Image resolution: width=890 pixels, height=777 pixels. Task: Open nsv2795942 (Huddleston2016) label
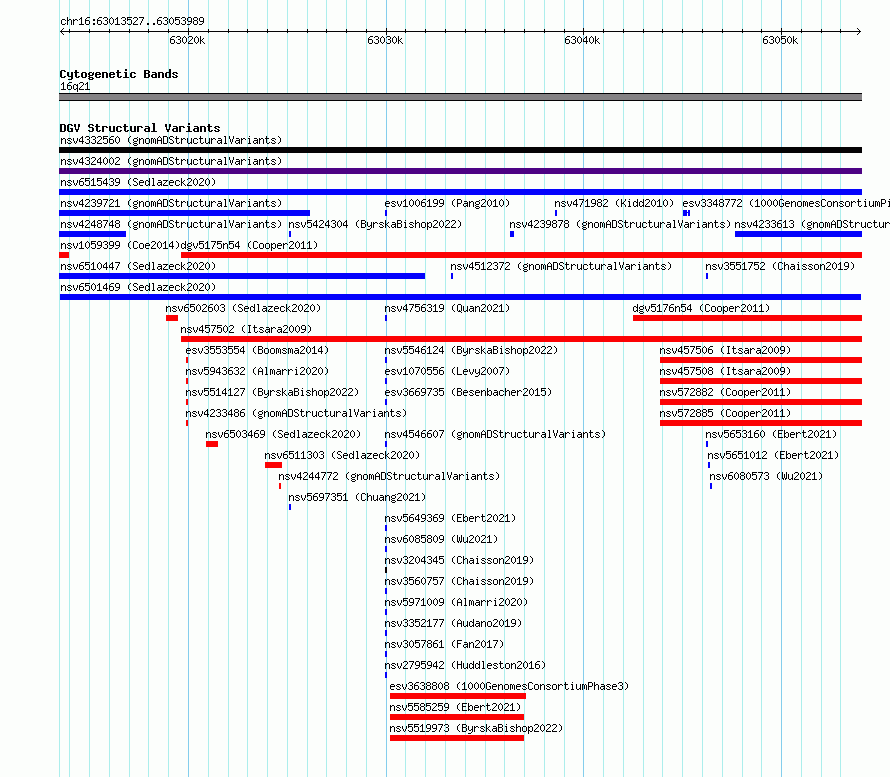(x=465, y=665)
